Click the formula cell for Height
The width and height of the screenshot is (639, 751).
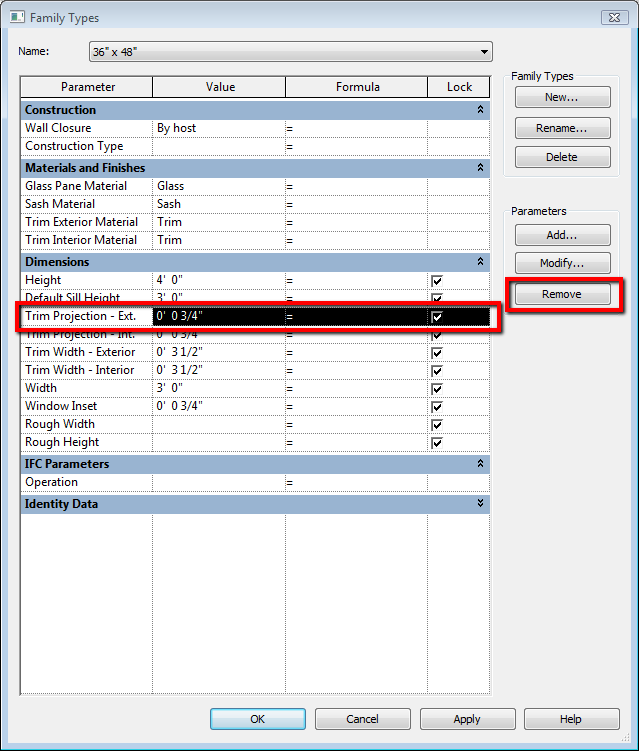(x=356, y=280)
